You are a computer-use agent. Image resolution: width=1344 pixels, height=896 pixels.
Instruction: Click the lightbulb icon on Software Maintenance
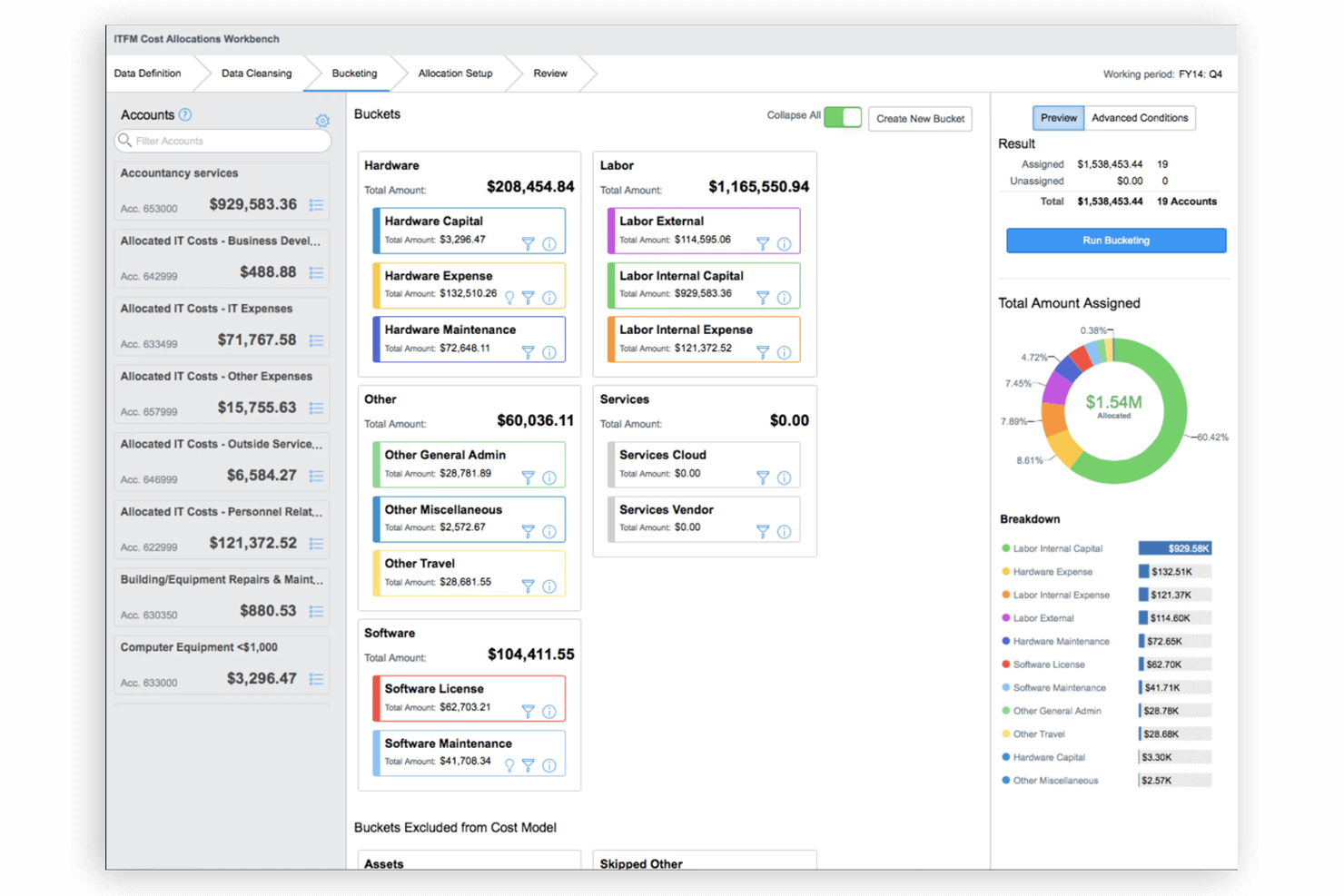click(509, 765)
